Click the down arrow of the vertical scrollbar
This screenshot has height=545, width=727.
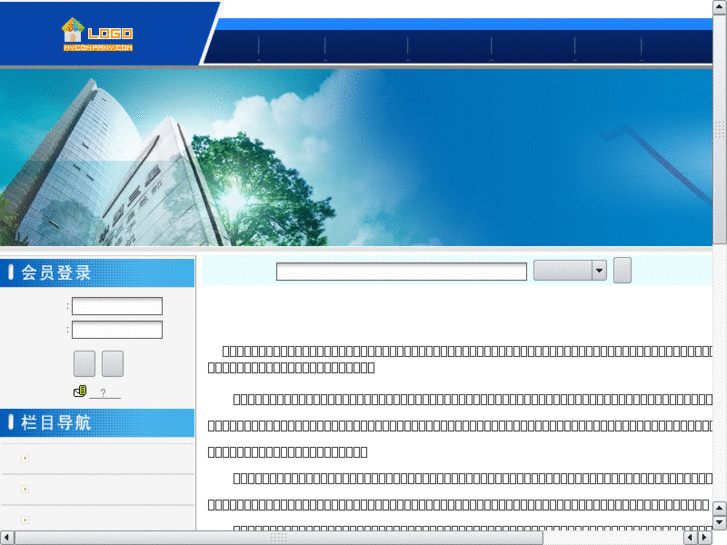tap(720, 522)
